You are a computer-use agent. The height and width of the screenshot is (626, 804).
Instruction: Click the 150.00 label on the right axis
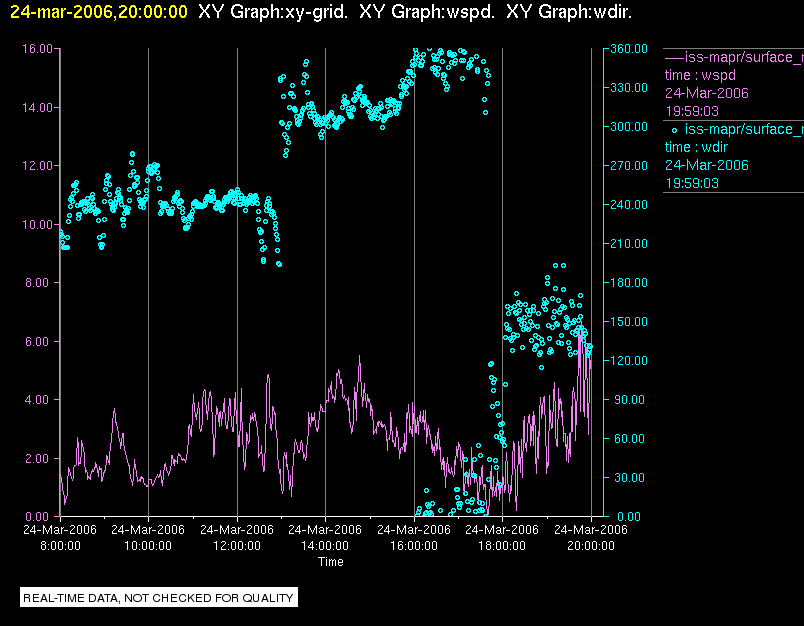[629, 321]
